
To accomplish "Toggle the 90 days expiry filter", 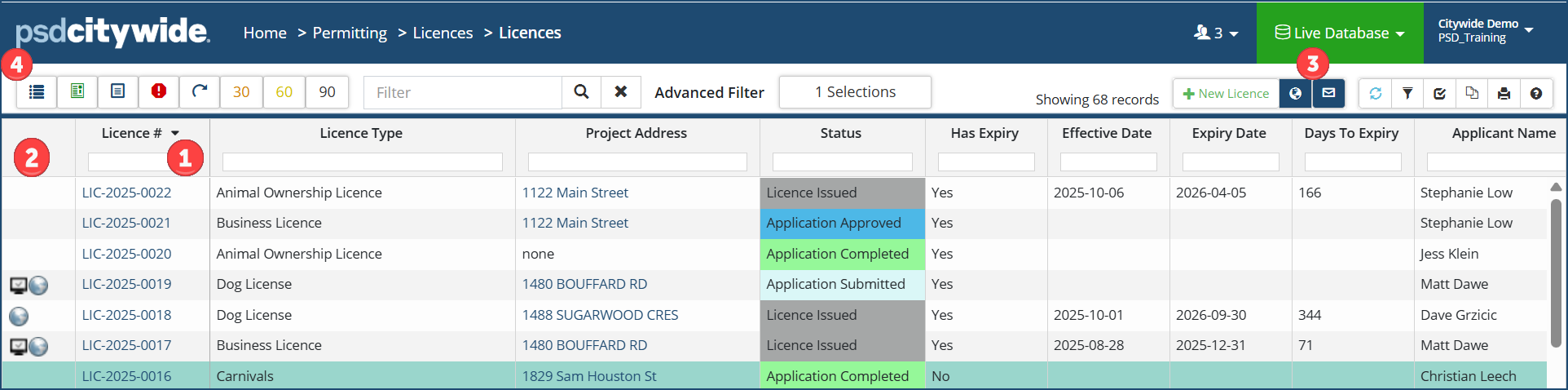I will 327,92.
